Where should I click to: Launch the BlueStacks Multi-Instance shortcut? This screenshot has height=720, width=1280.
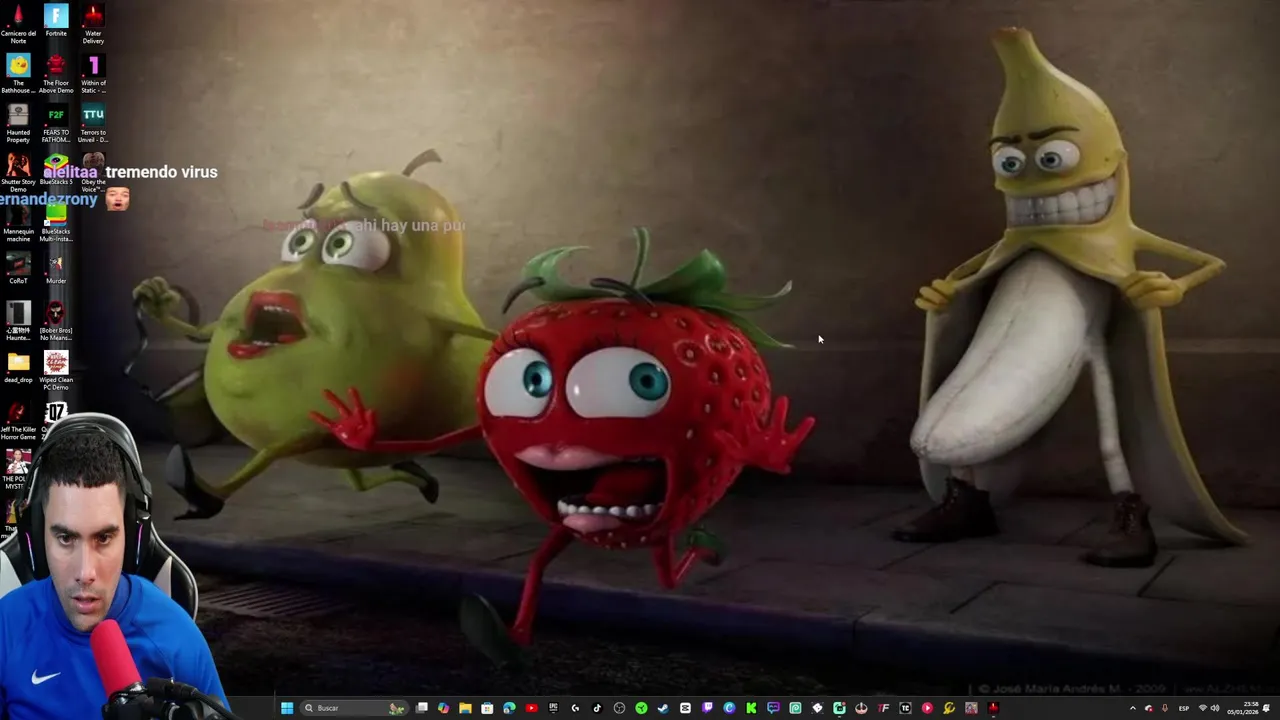56,222
